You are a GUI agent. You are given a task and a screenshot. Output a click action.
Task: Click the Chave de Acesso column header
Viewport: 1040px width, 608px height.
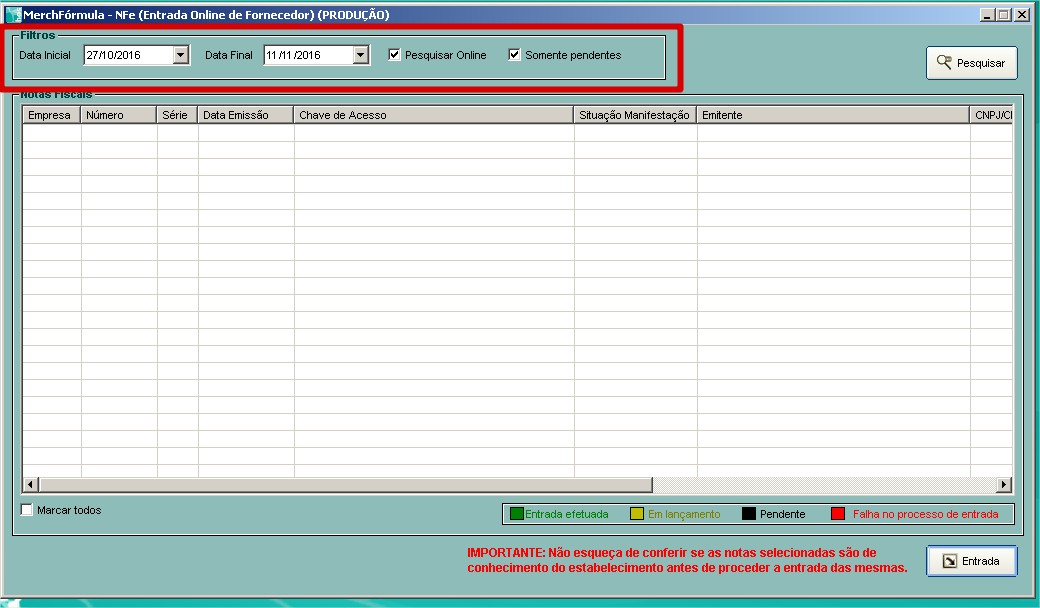point(433,115)
